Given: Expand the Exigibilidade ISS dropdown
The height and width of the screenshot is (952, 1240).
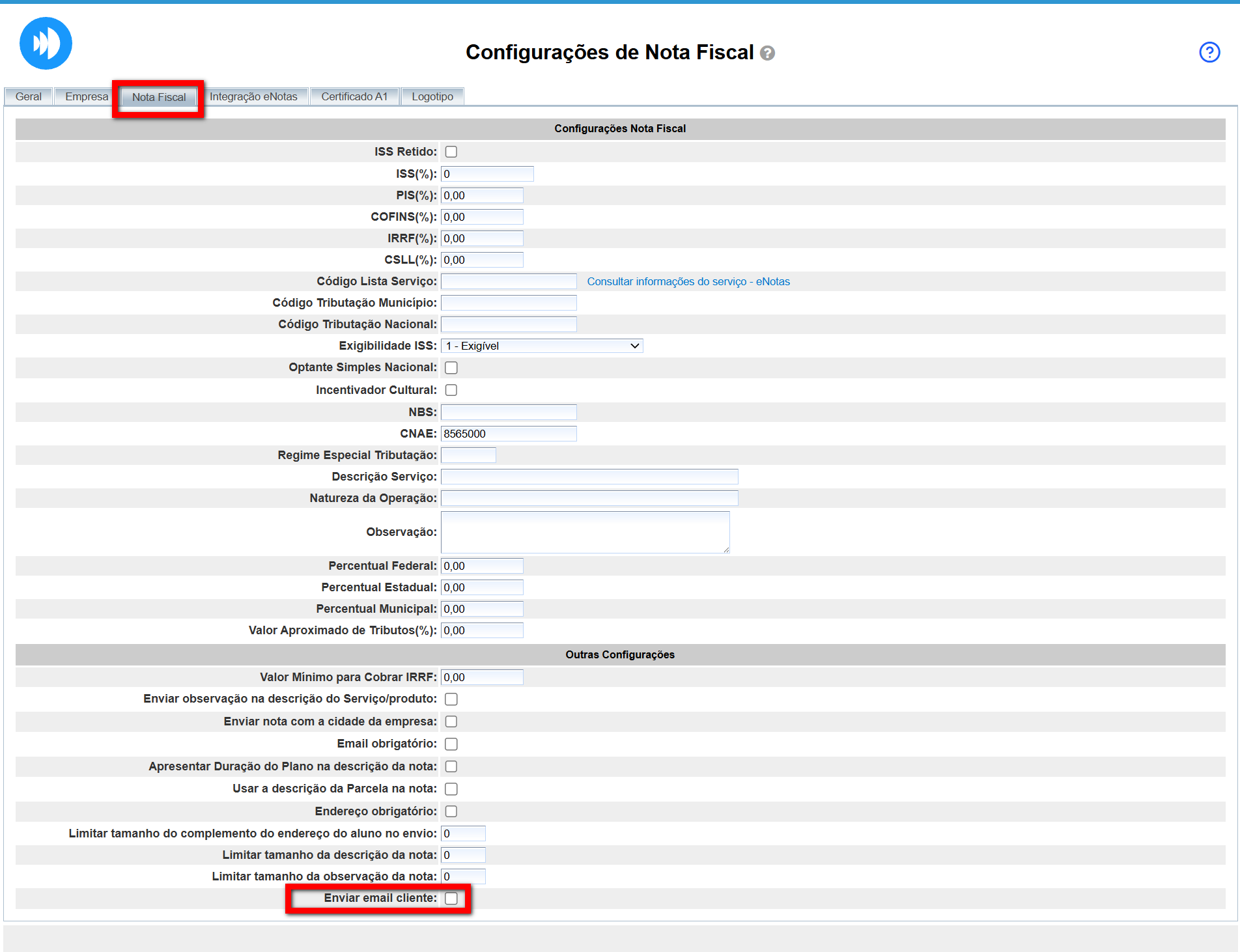Looking at the screenshot, I should point(542,346).
